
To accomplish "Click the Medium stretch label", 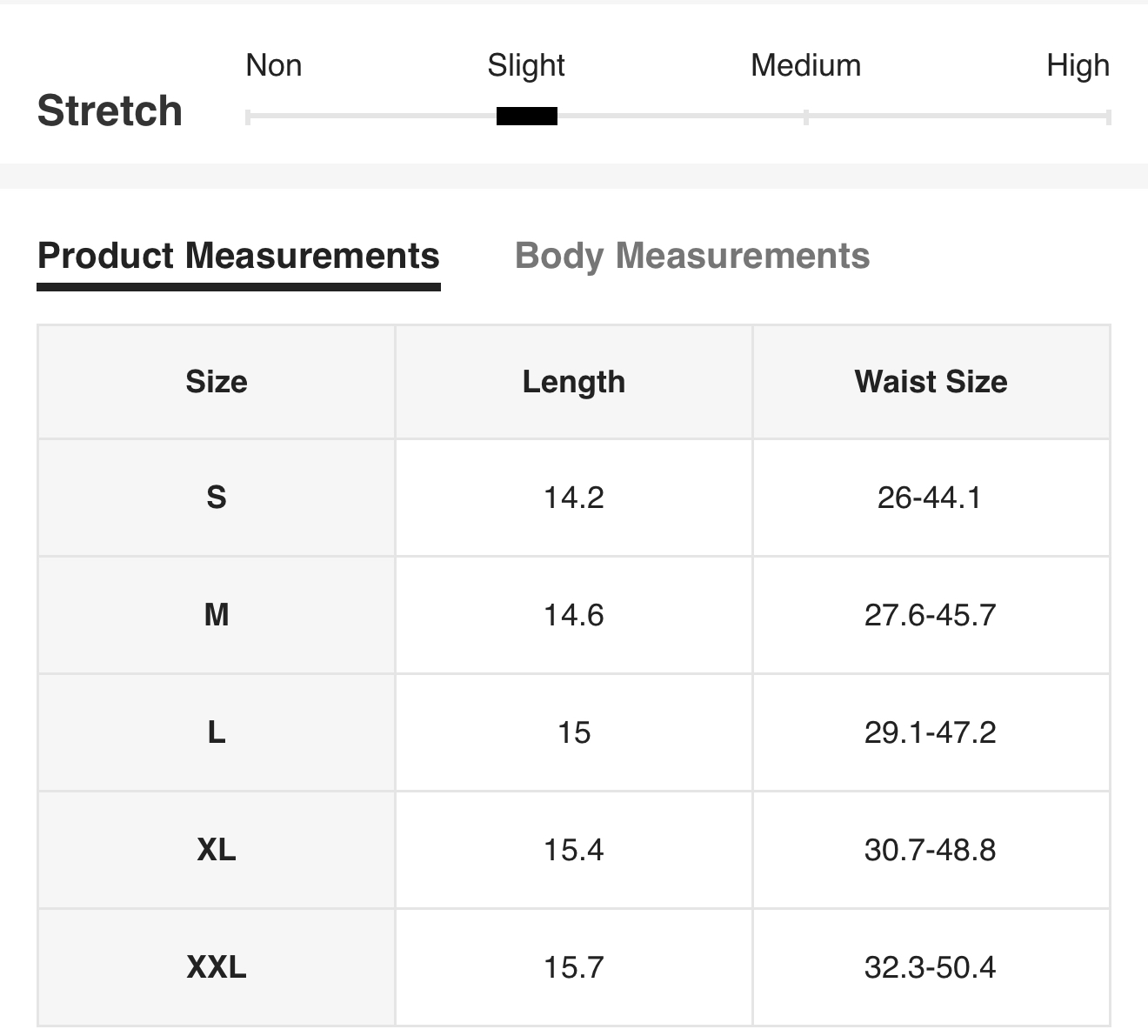I will (x=805, y=66).
